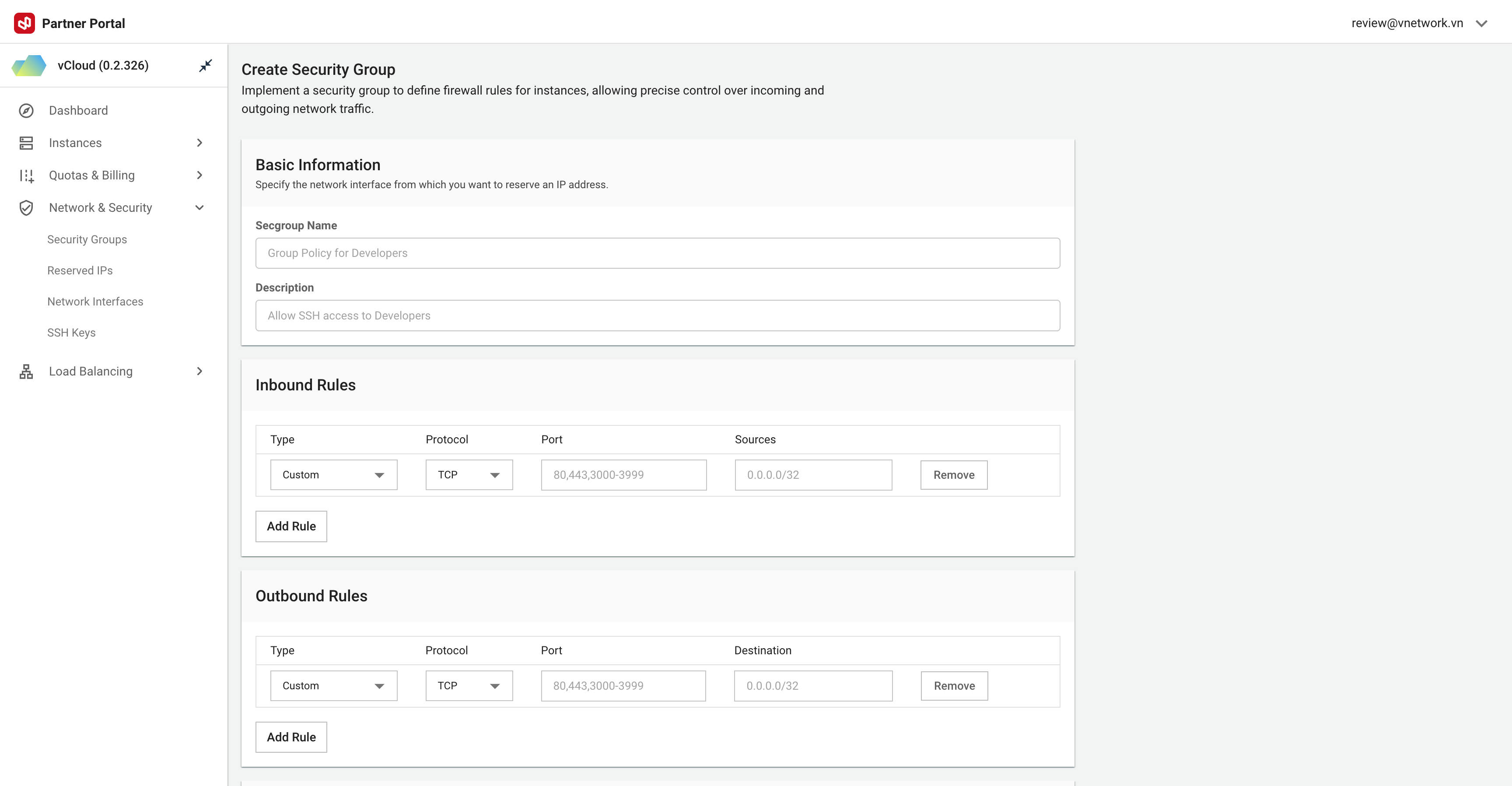Open the Inbound Rules Type dropdown
The width and height of the screenshot is (1512, 786).
(333, 474)
